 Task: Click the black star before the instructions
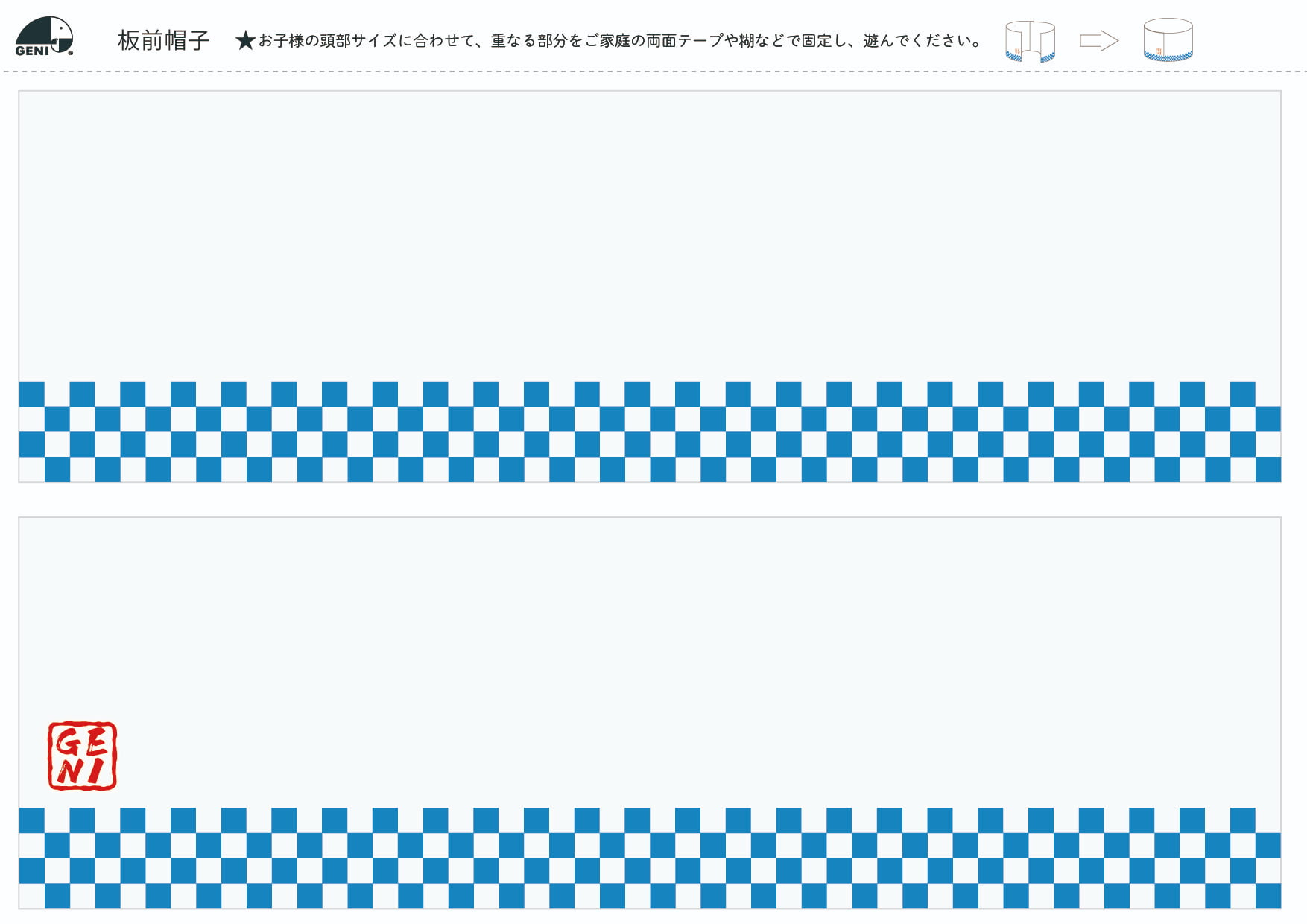pos(245,41)
